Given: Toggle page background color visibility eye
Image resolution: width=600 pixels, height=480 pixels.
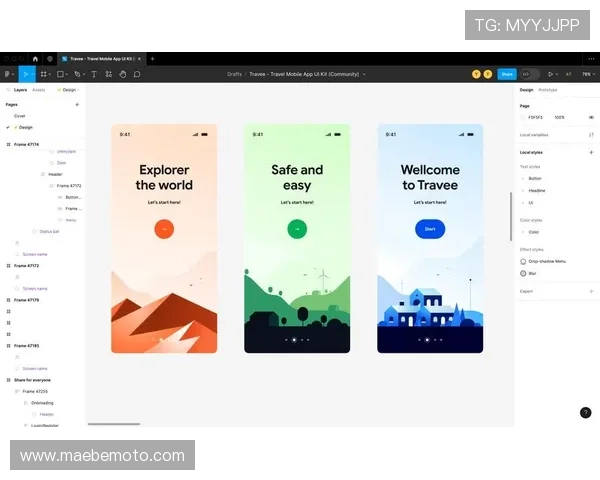Looking at the screenshot, I should [x=590, y=117].
